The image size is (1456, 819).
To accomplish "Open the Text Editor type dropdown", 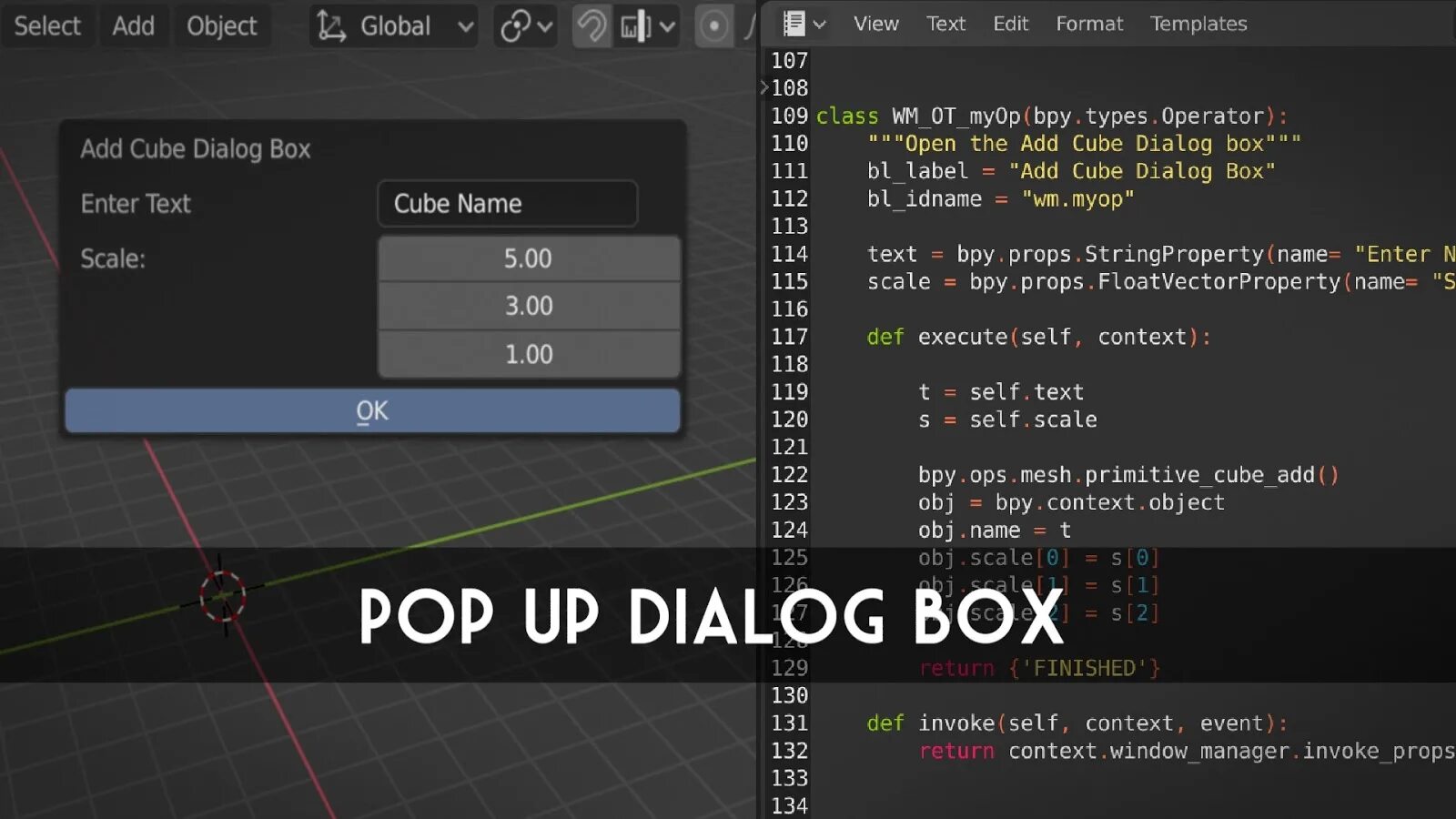I will tap(804, 24).
